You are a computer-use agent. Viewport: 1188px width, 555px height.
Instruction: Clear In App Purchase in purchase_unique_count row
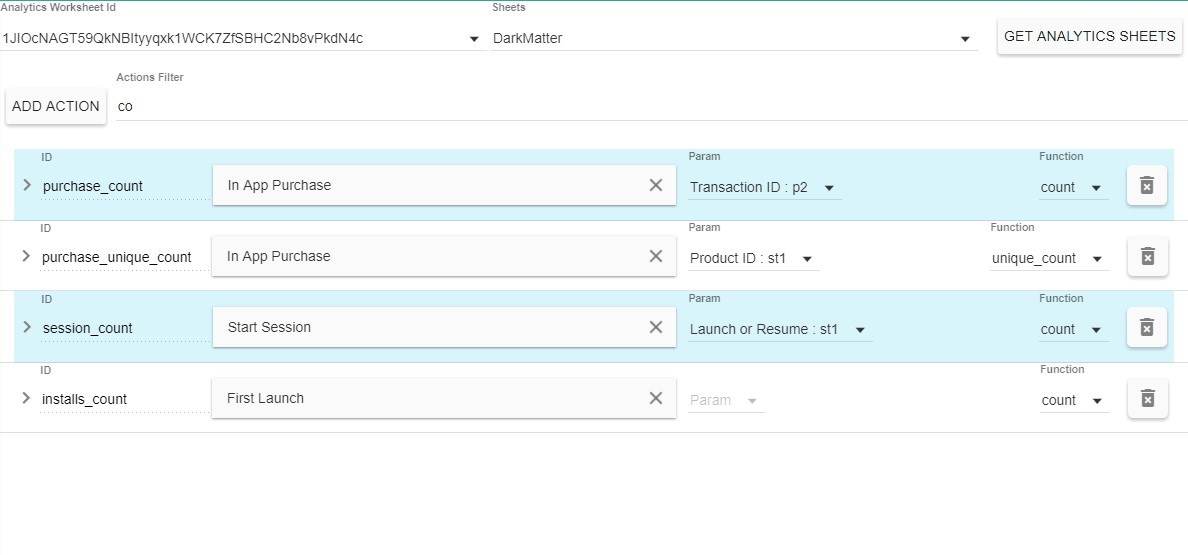tap(656, 256)
